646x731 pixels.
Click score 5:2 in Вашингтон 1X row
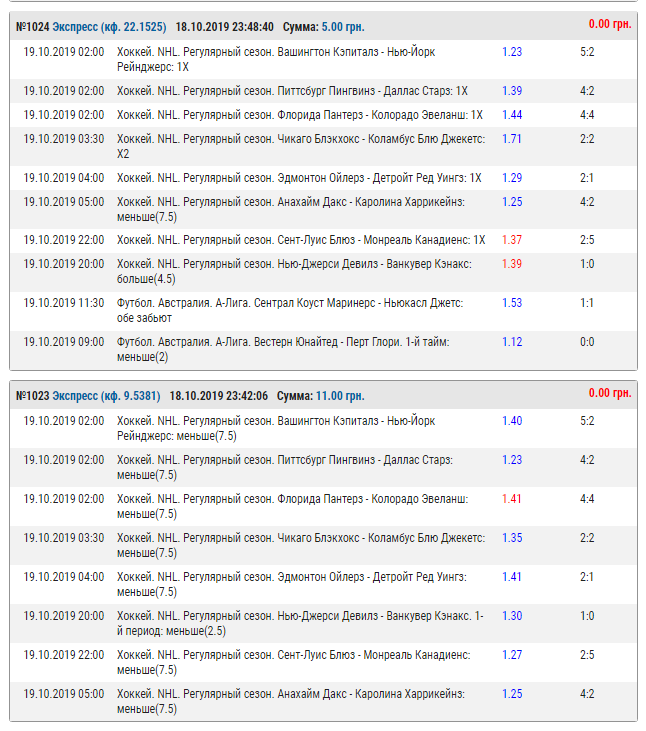[x=587, y=52]
